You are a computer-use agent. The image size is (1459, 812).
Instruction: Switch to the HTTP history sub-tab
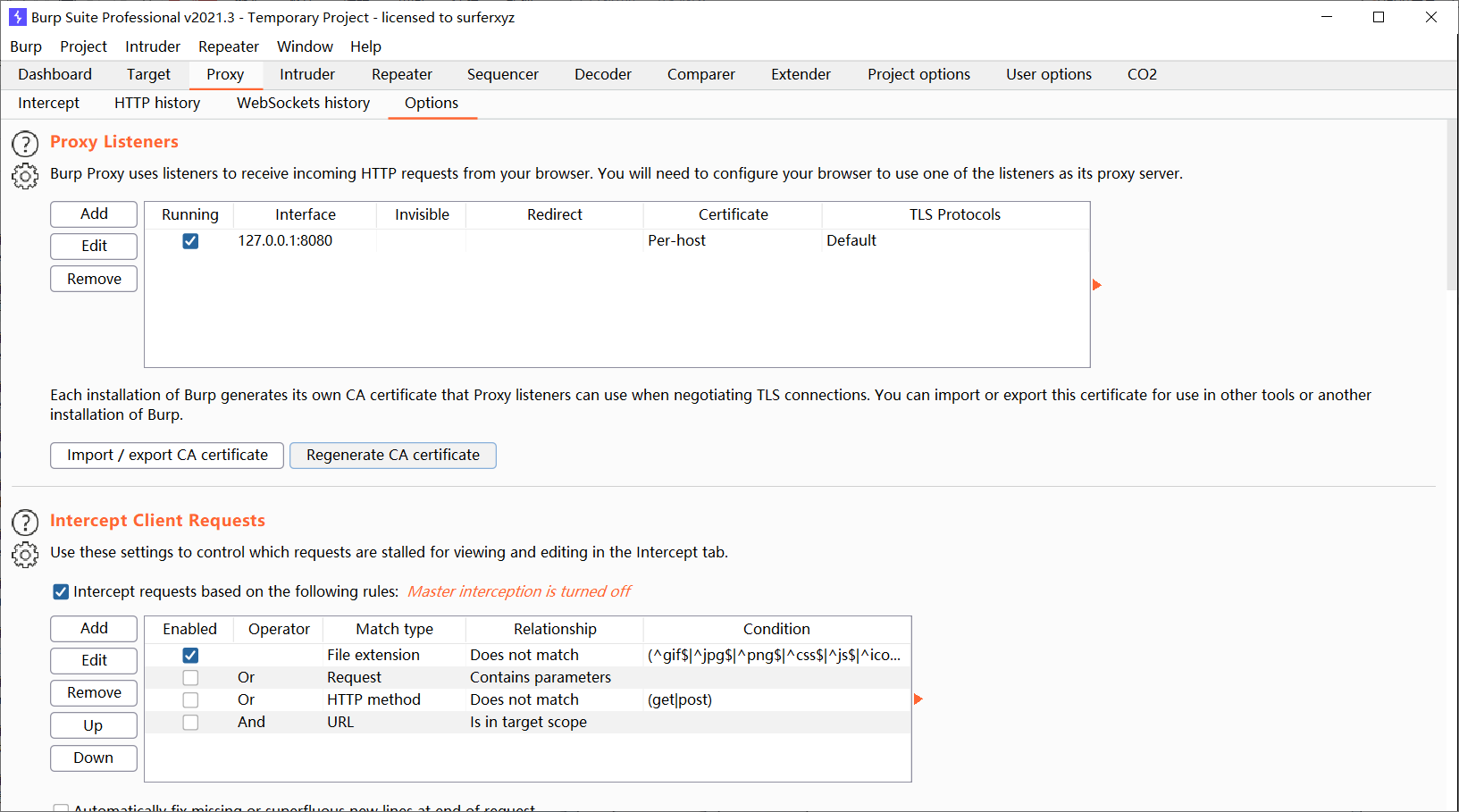(157, 103)
